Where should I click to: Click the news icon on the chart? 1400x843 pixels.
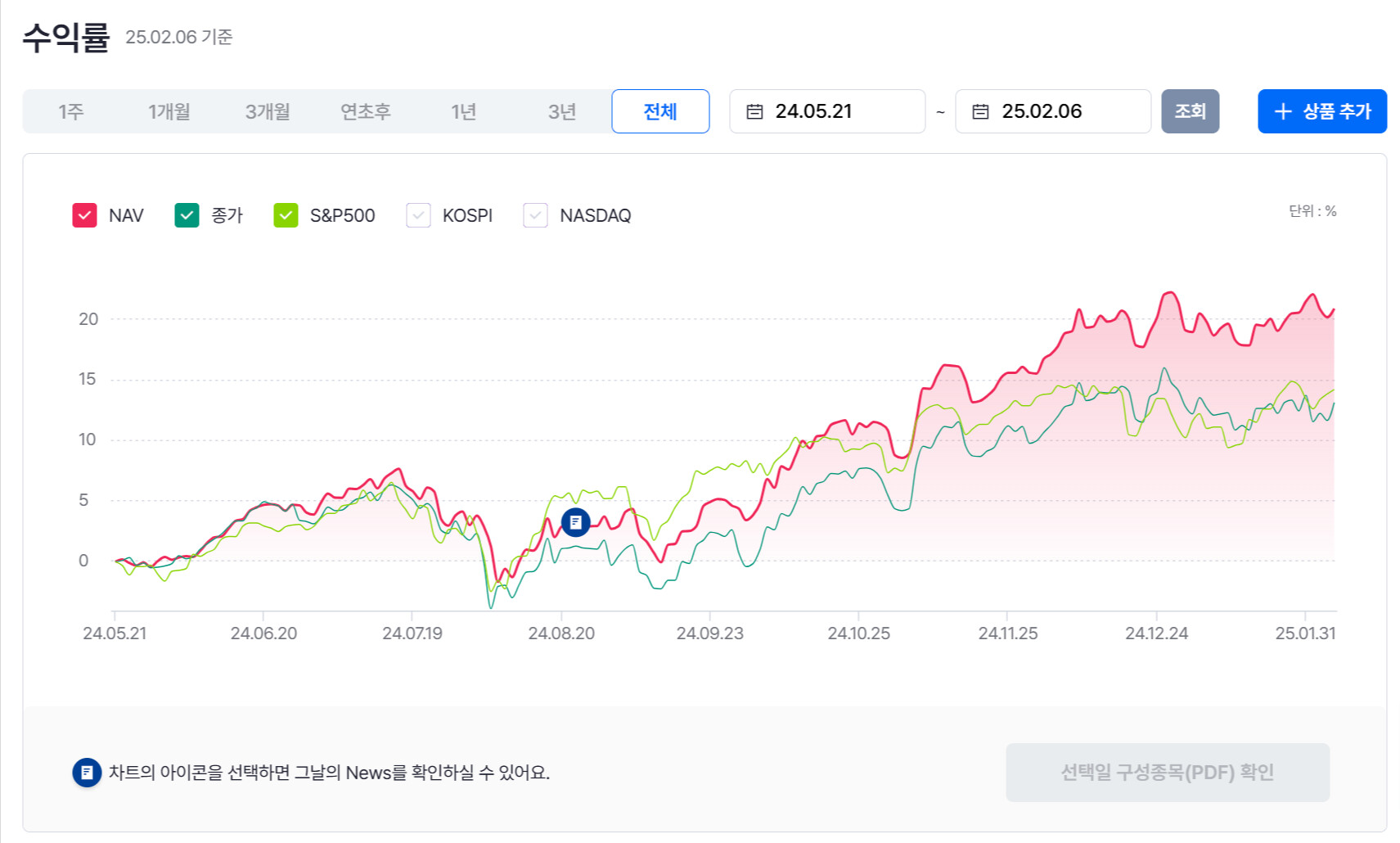click(x=575, y=521)
